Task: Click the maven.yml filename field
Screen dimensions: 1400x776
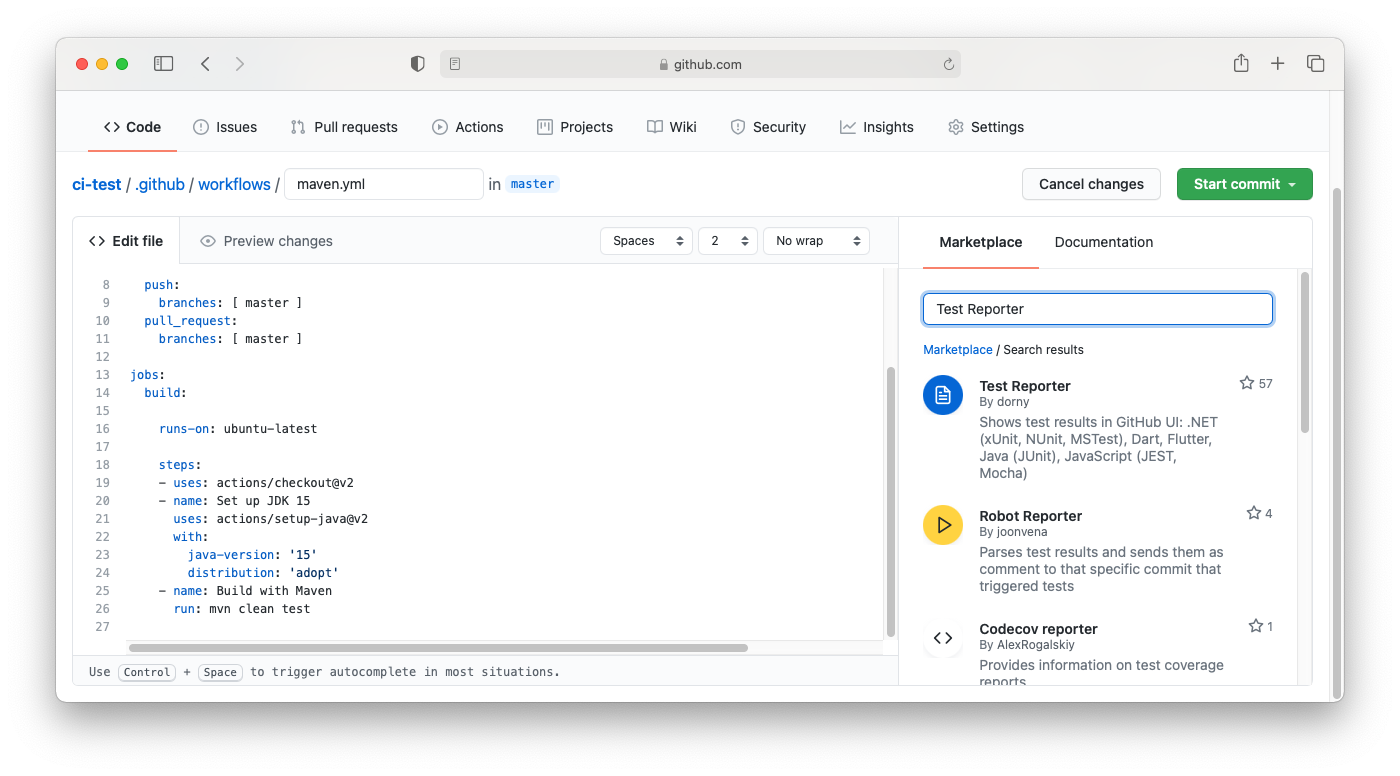Action: 384,184
